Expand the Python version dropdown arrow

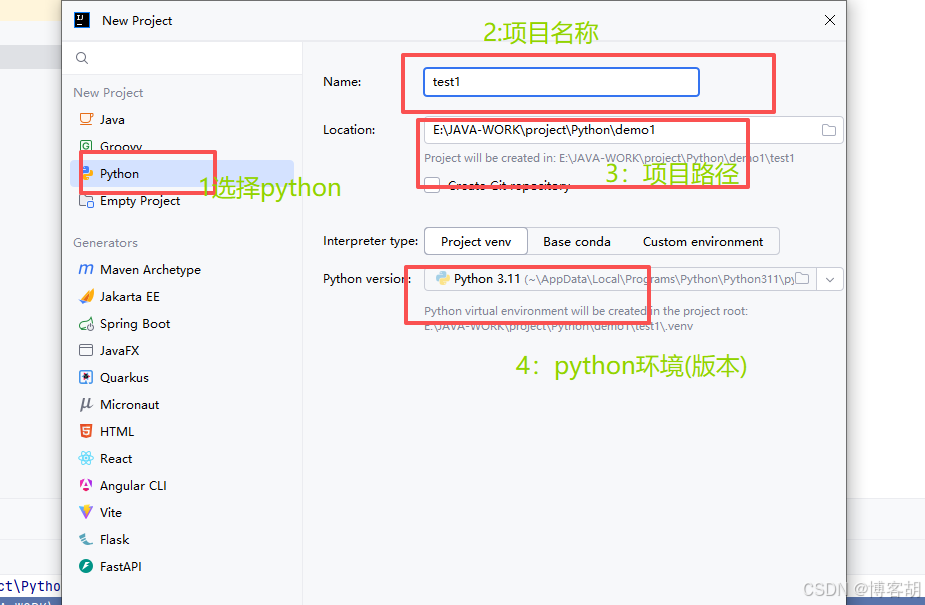tap(830, 280)
